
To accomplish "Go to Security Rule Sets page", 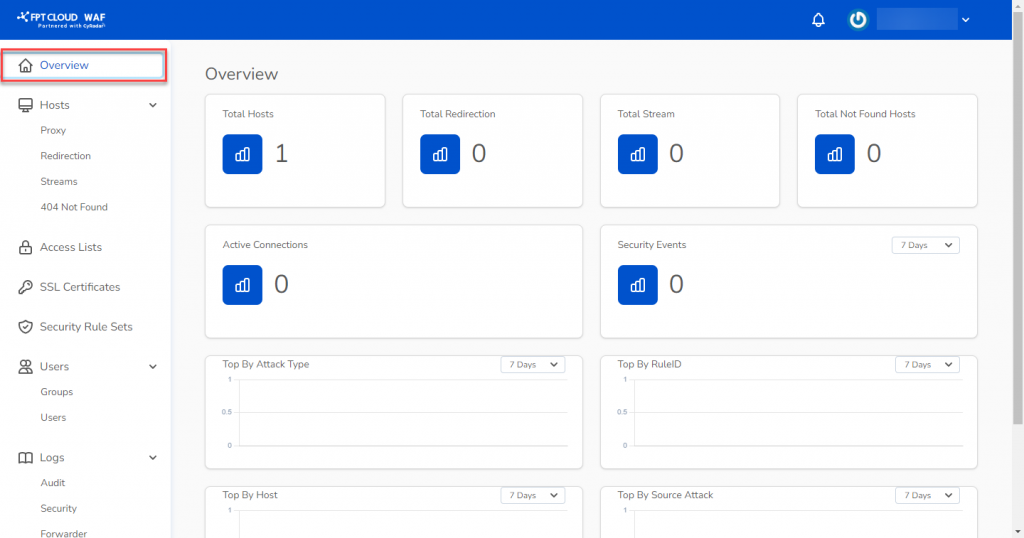I will 86,327.
